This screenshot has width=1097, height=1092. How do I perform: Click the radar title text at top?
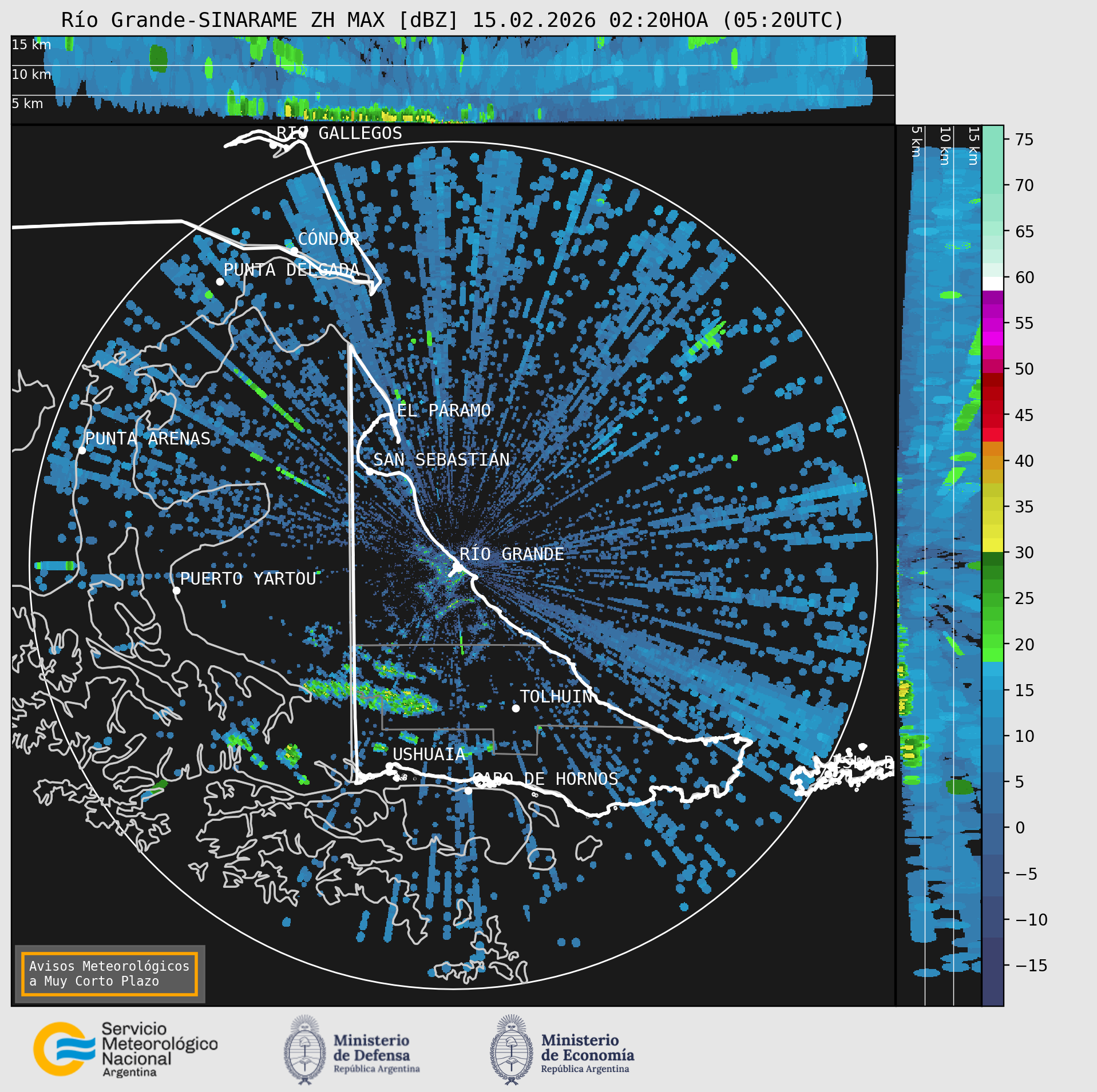453,20
